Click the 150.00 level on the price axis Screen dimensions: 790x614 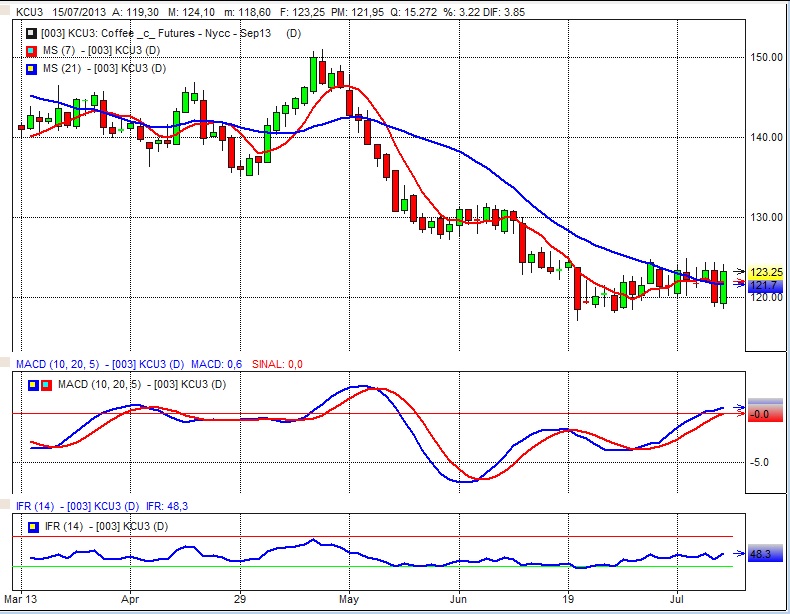click(766, 57)
